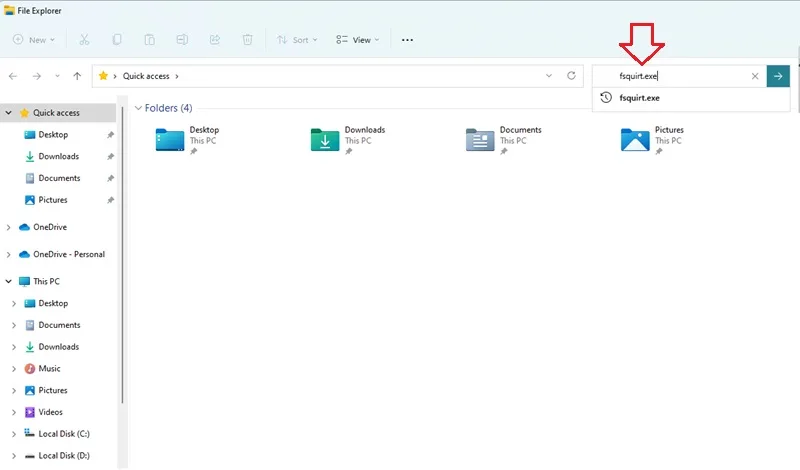Expand Local Disk (C:) in navigation pane
This screenshot has height=470, width=800.
tap(14, 434)
